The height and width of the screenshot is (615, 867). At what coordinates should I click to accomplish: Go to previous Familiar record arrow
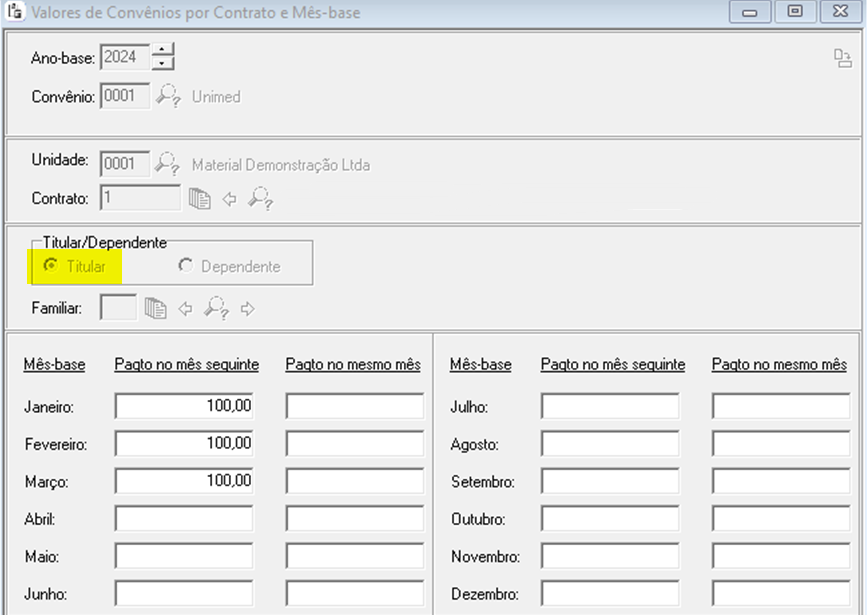pyautogui.click(x=185, y=308)
